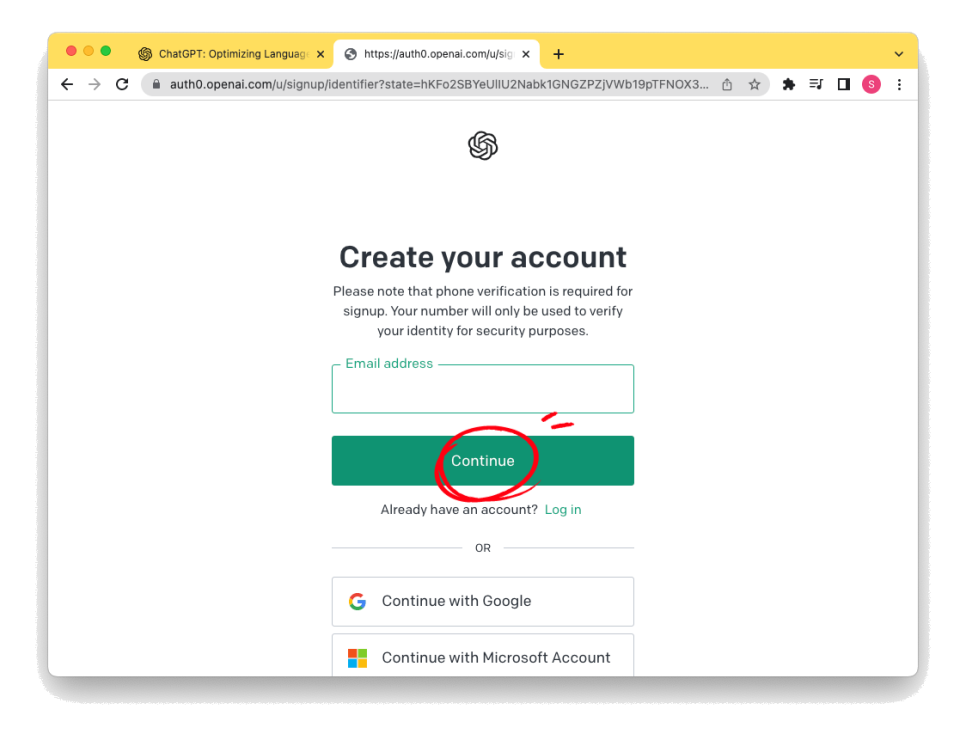
Task: Open a new tab with plus button
Action: coord(558,54)
